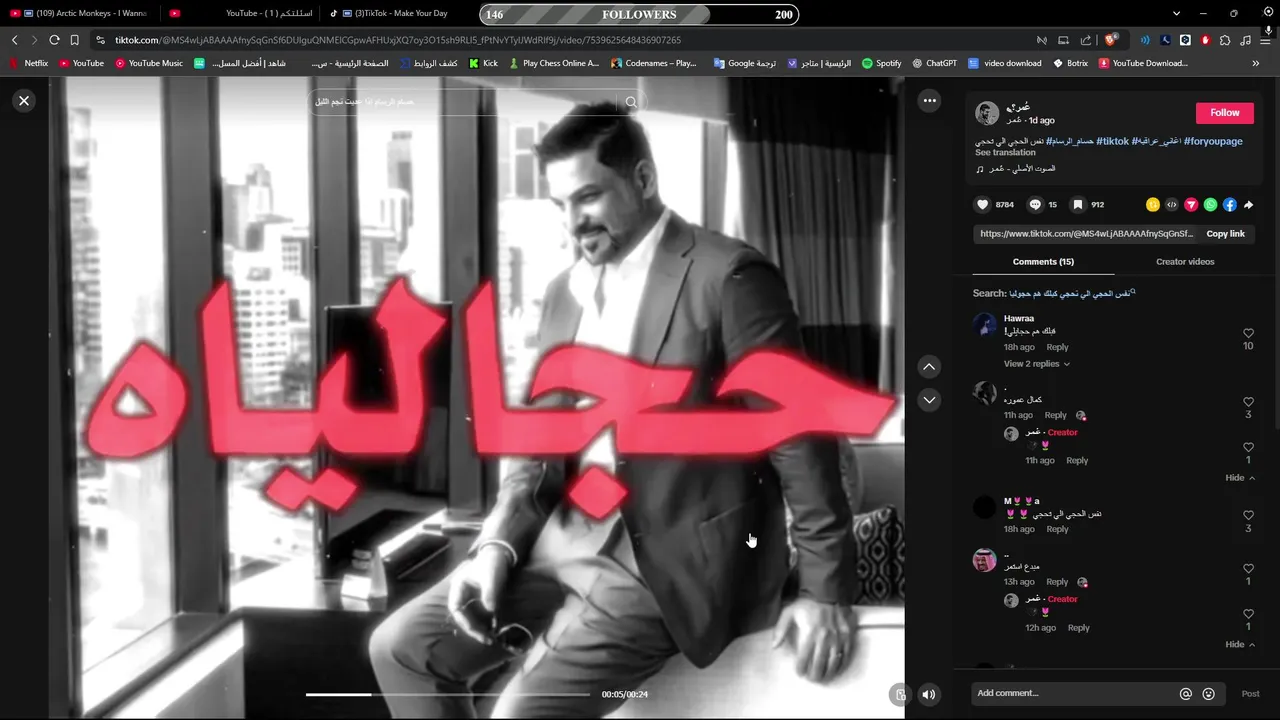This screenshot has height=720, width=1280.
Task: Toggle the picture-in-picture icon on the video
Action: tap(901, 694)
